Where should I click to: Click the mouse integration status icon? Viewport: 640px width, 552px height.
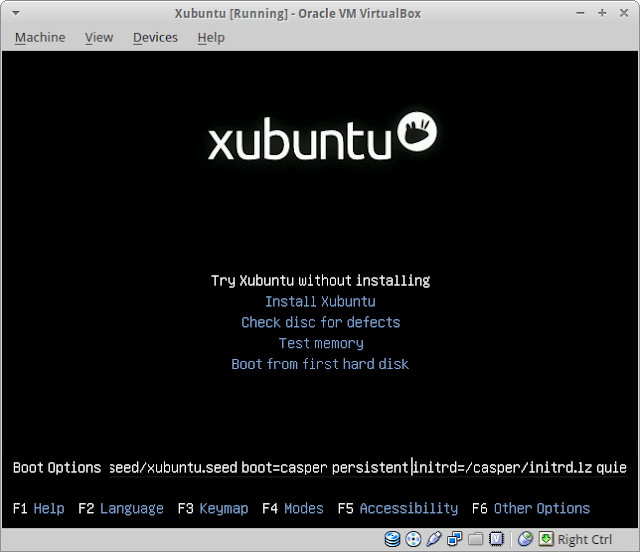coord(525,539)
